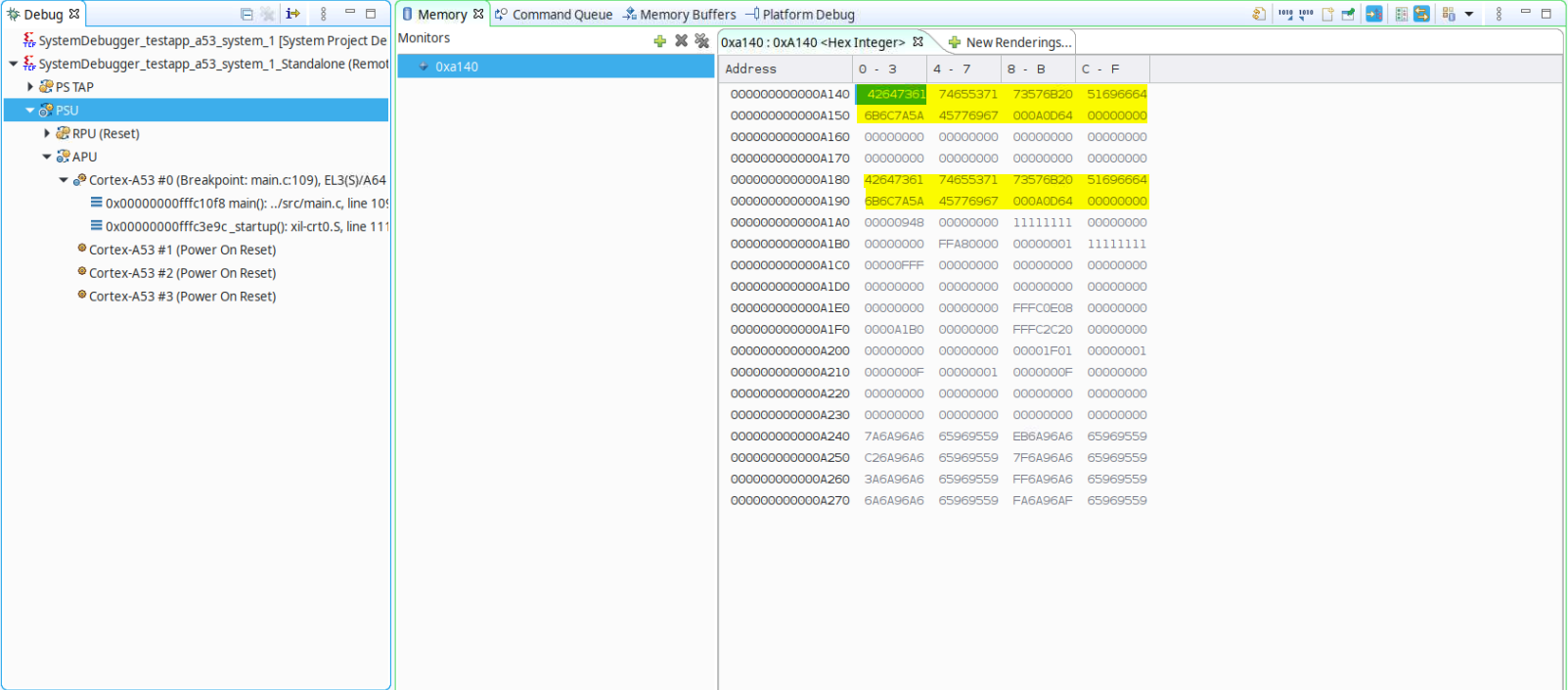
Task: Open the Memory view dropdown arrow
Action: [1469, 15]
